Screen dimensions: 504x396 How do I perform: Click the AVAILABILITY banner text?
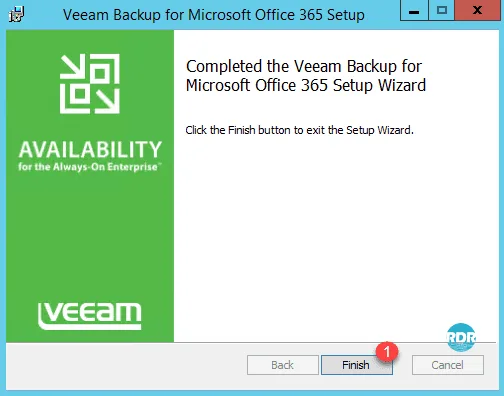pyautogui.click(x=90, y=149)
